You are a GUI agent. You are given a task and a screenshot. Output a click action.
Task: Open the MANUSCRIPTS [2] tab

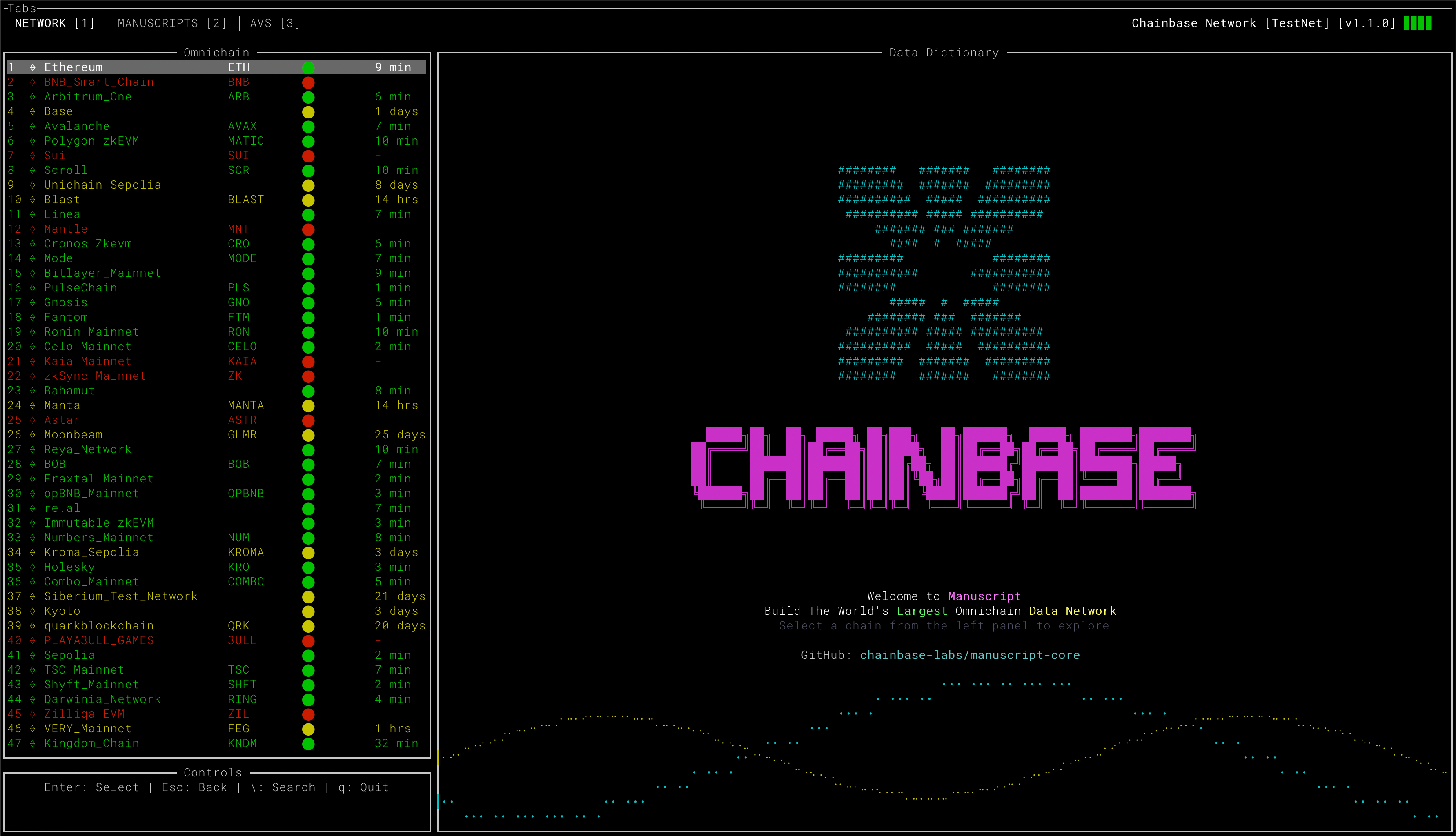(171, 23)
